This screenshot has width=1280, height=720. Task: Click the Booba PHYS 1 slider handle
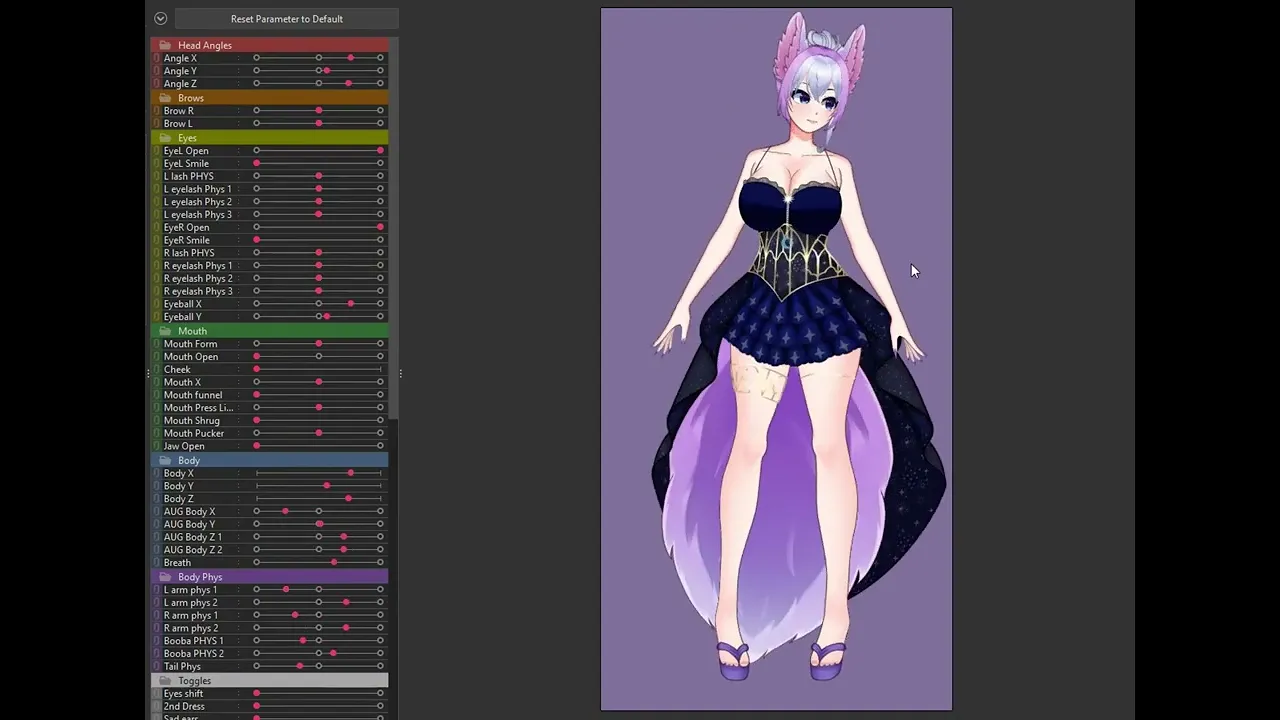pos(303,641)
